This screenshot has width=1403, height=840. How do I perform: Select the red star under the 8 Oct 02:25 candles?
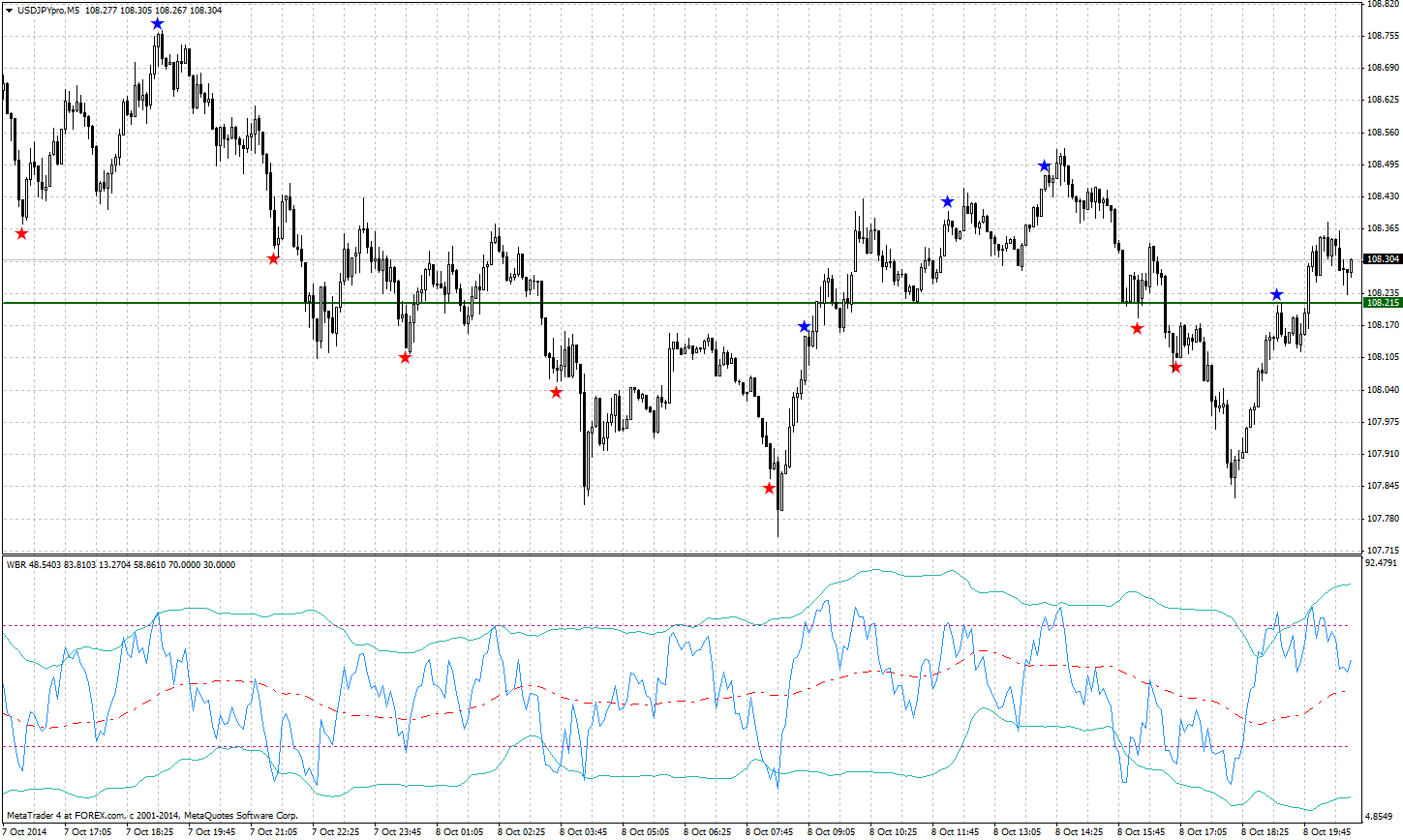click(x=556, y=392)
